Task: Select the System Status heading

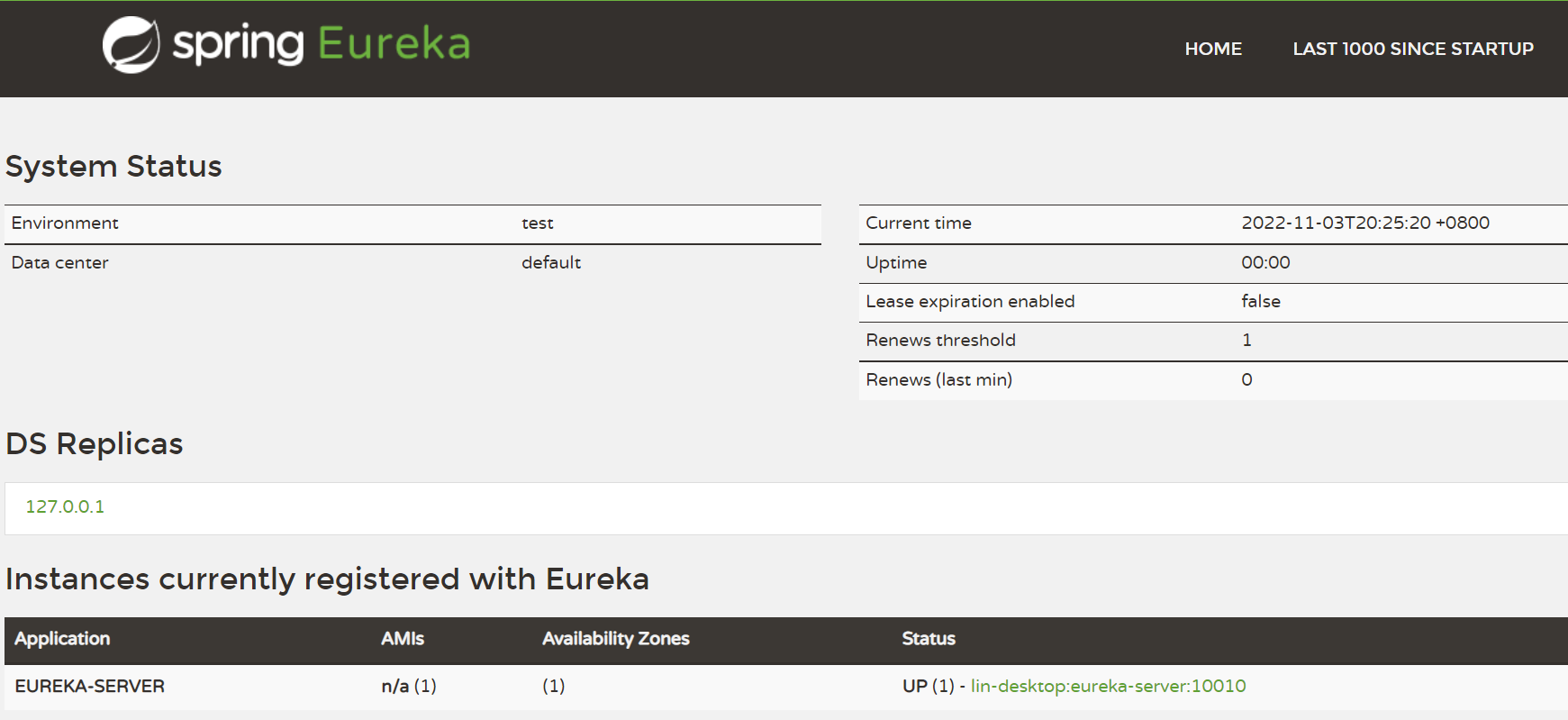Action: [113, 167]
